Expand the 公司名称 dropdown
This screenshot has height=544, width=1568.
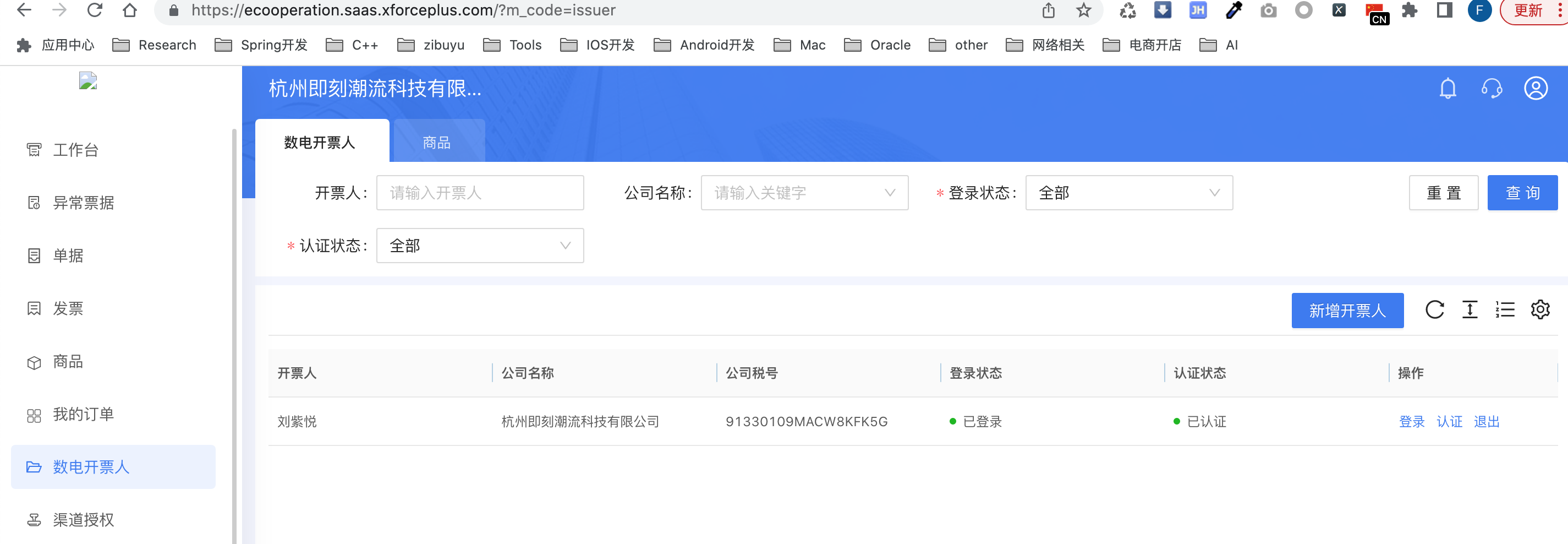[803, 193]
